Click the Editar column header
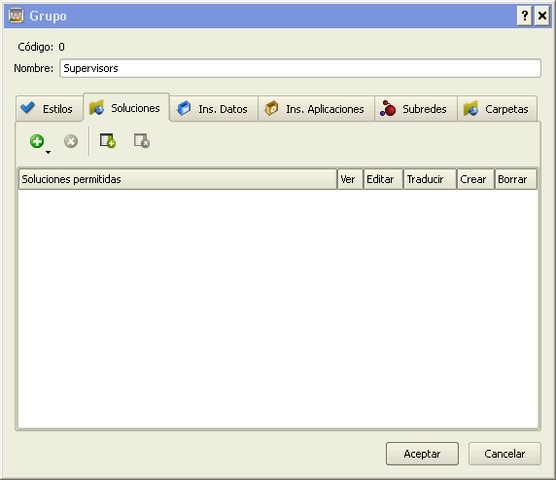Viewport: 556px width, 480px height. point(383,179)
